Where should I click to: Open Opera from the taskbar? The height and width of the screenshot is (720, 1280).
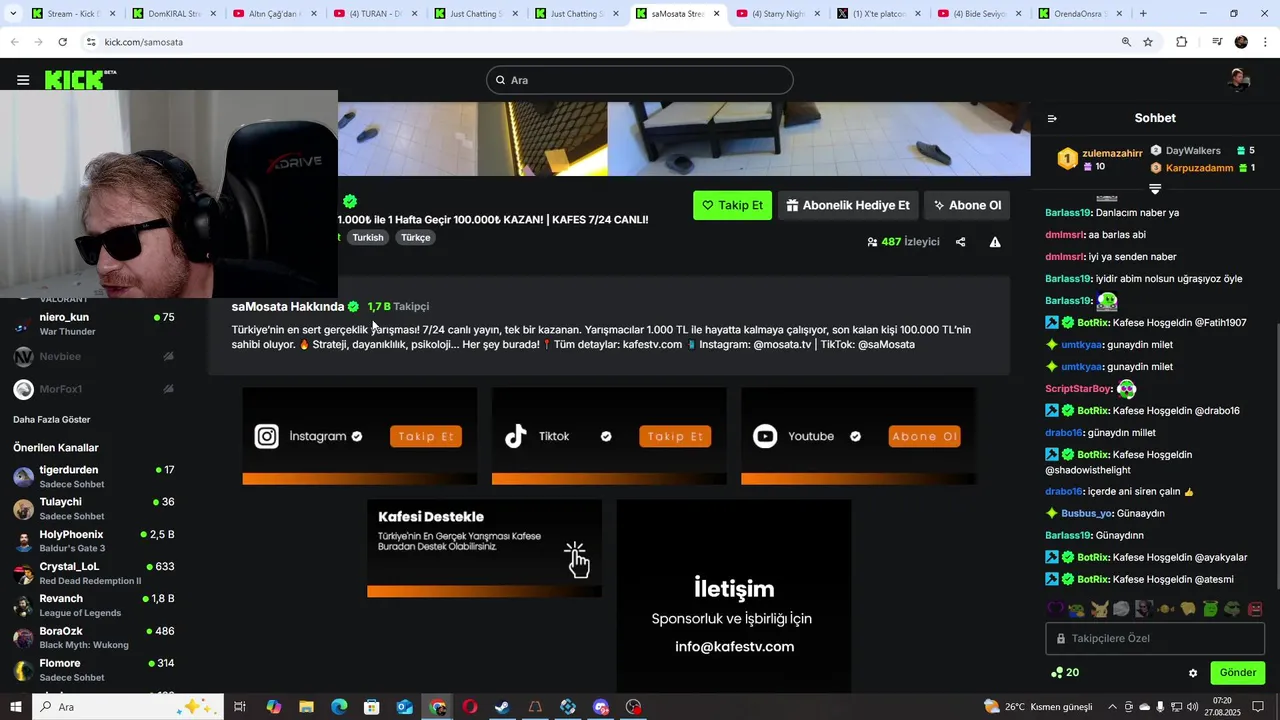[469, 707]
